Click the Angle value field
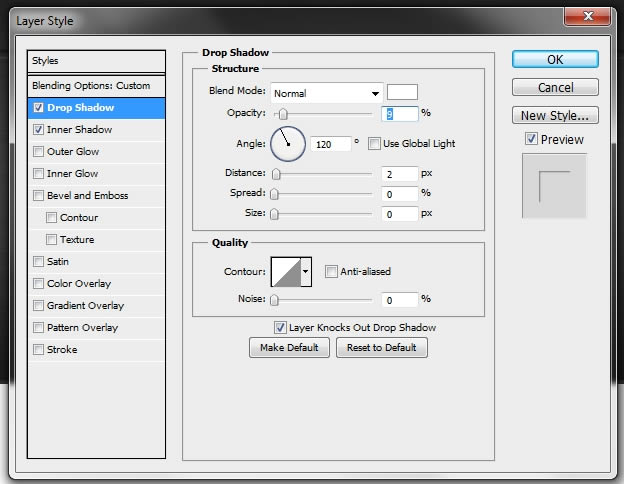Image resolution: width=624 pixels, height=484 pixels. (x=331, y=144)
